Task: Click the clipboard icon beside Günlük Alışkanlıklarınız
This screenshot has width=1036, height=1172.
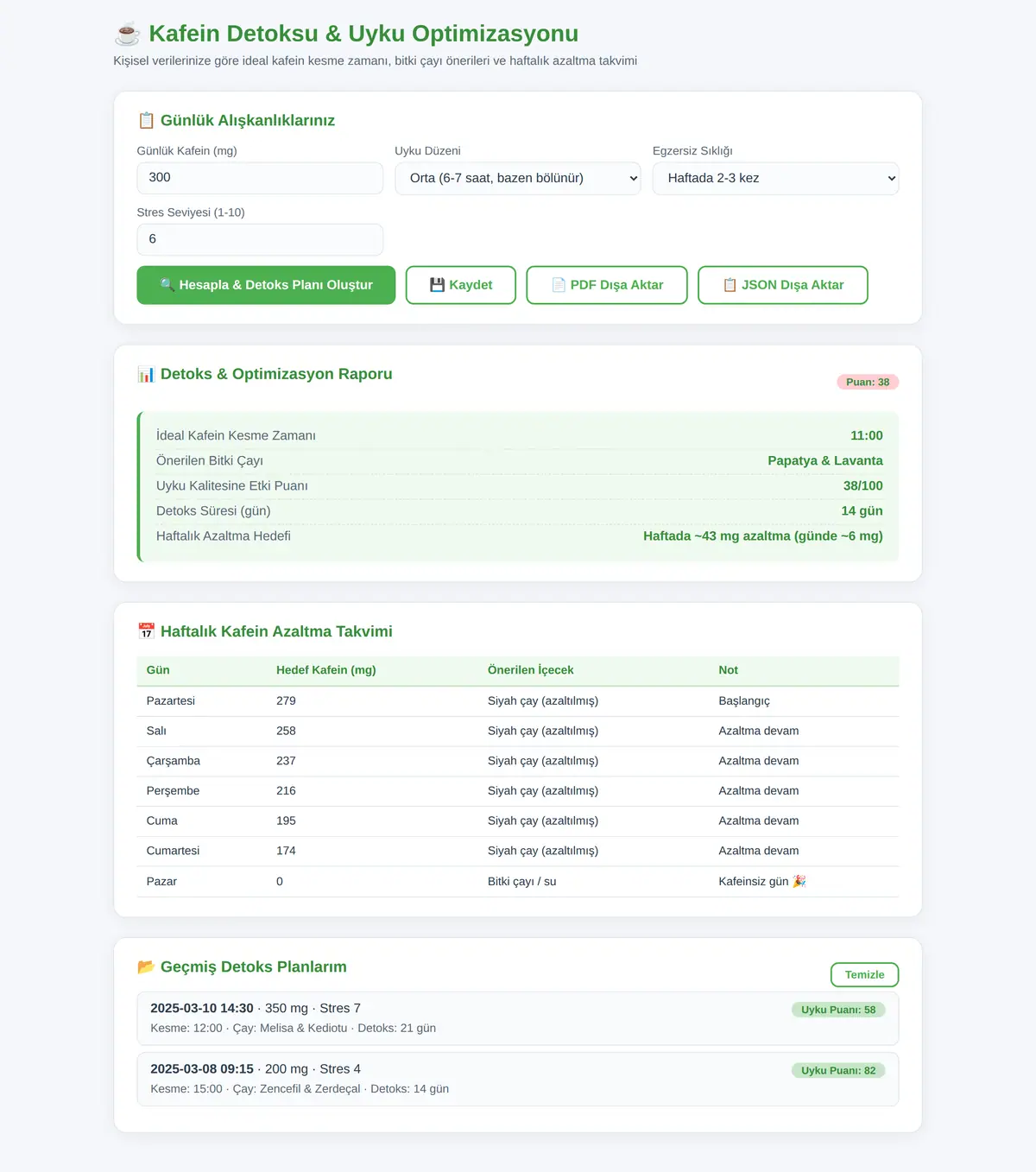Action: point(146,121)
